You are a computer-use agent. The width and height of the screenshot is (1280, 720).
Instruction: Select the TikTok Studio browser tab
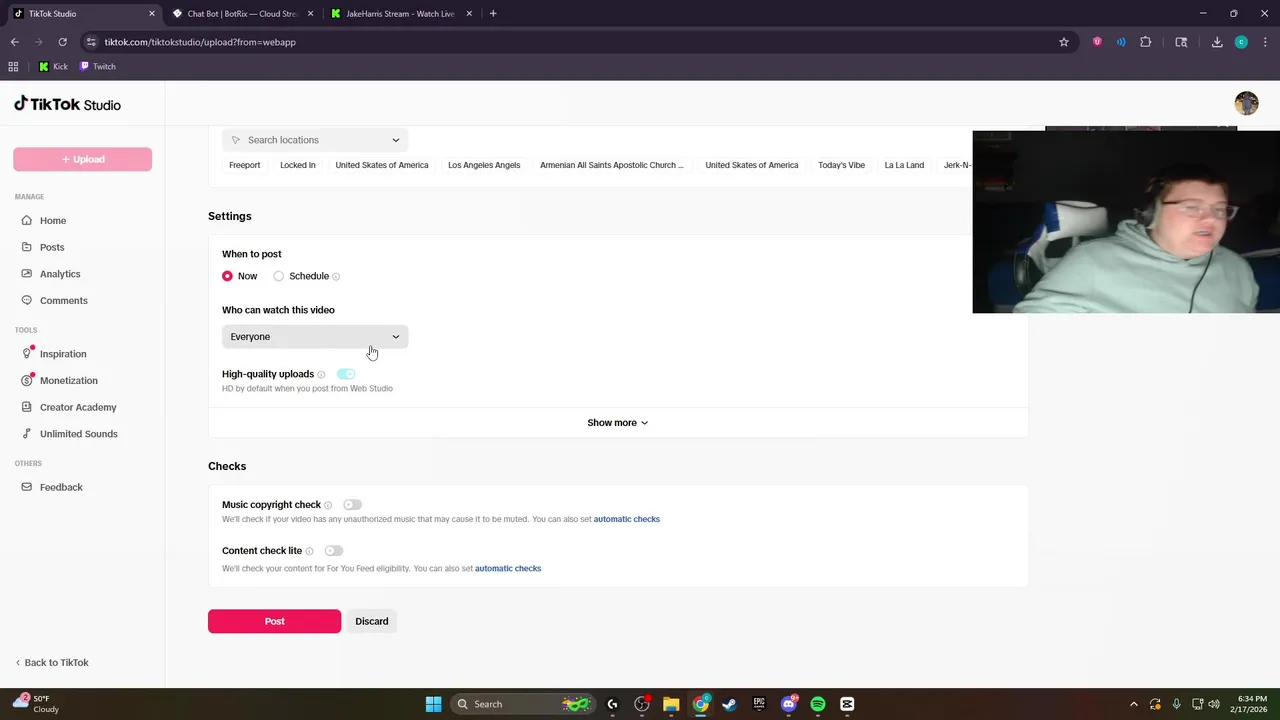point(83,14)
